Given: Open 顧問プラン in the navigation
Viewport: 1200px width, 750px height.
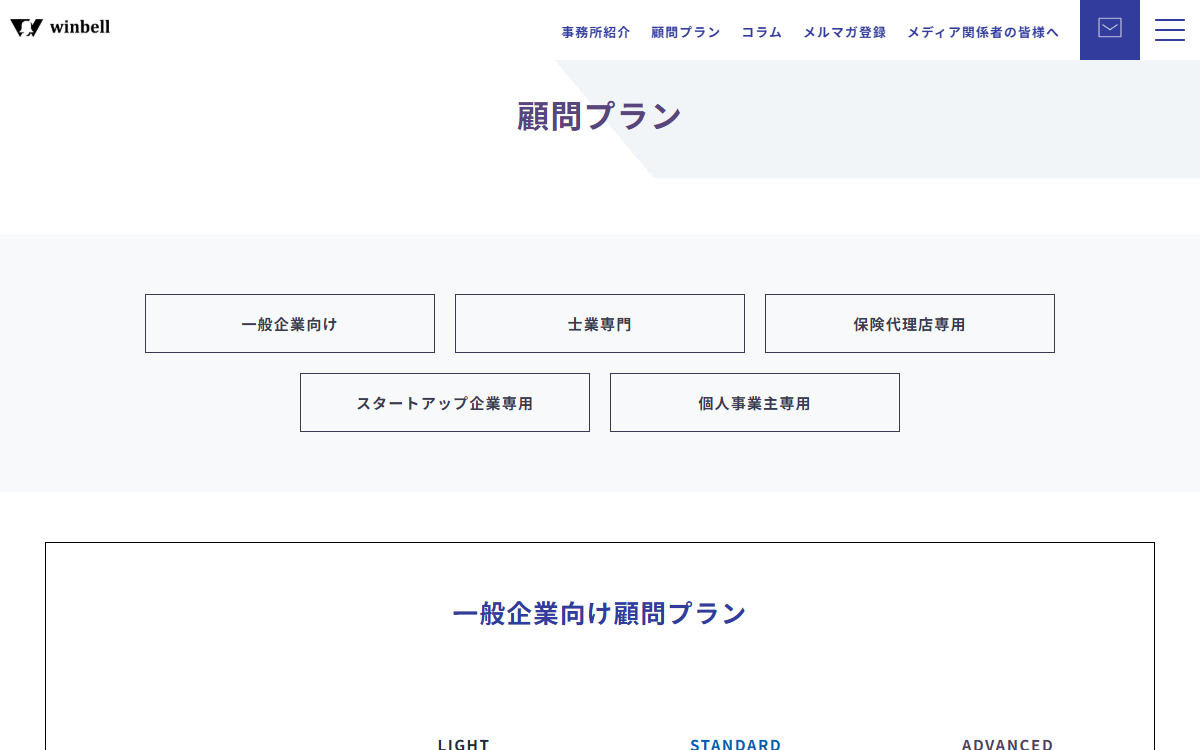Looking at the screenshot, I should tap(686, 32).
